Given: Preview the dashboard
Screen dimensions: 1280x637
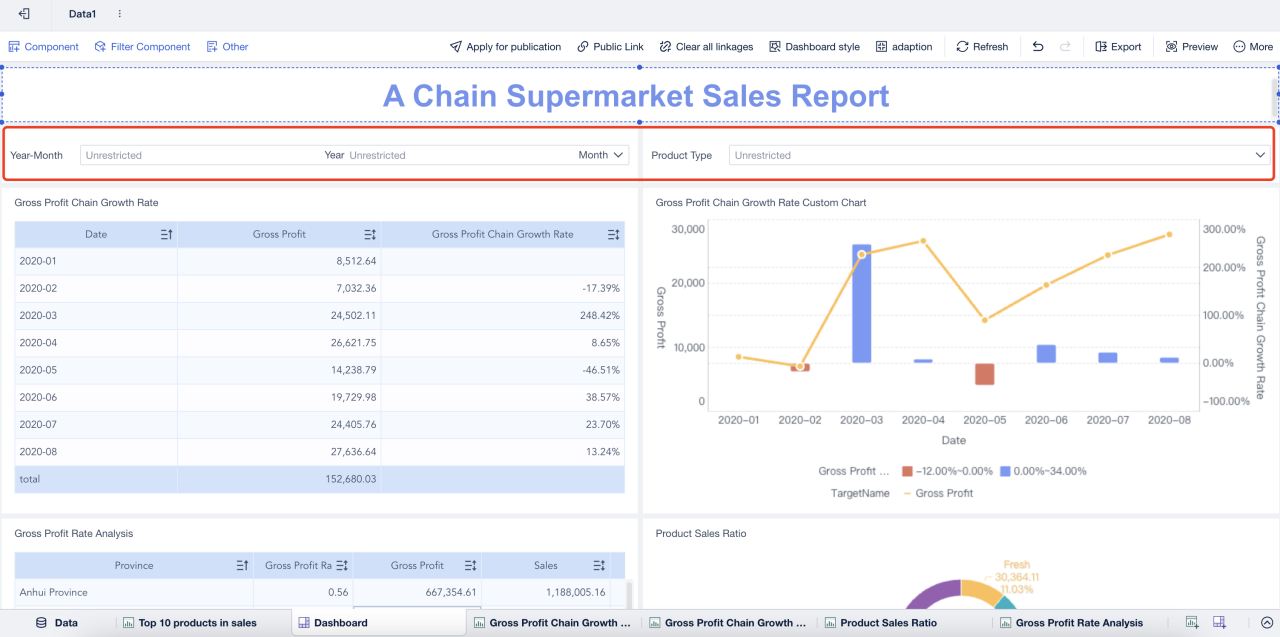Looking at the screenshot, I should (1192, 47).
